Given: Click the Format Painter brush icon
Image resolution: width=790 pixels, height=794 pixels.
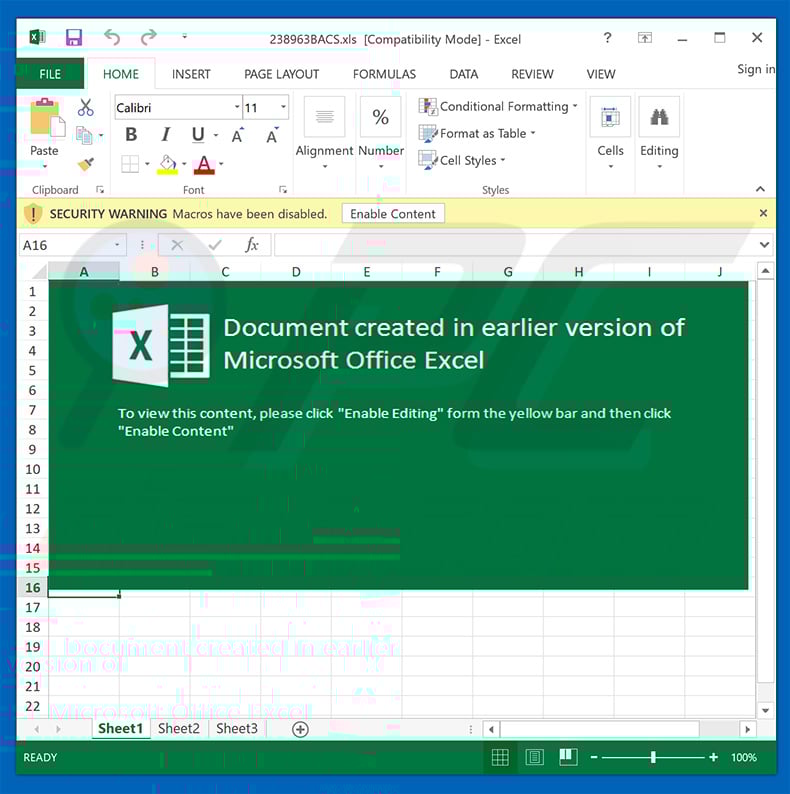Looking at the screenshot, I should (x=86, y=164).
